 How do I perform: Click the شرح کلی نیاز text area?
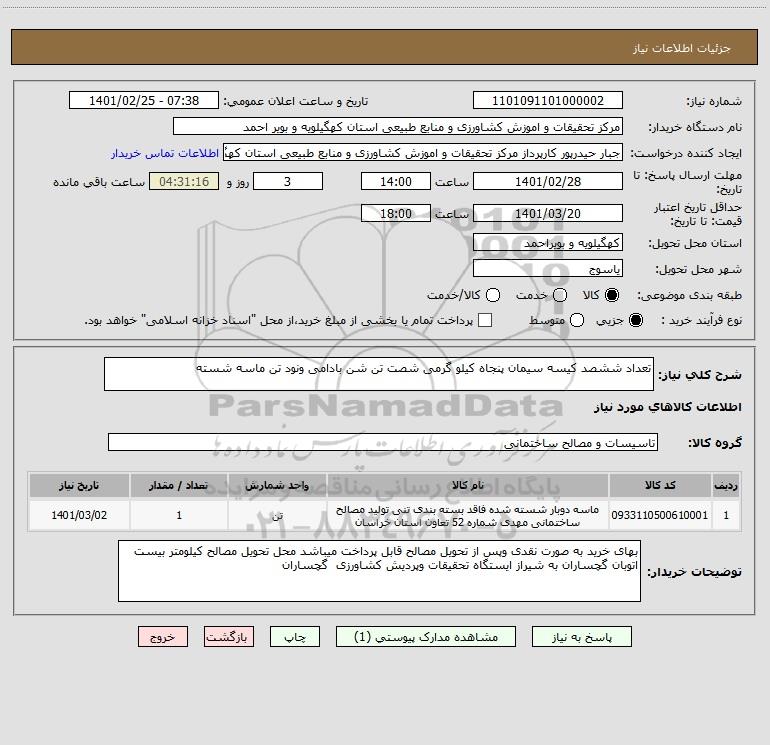click(379, 374)
